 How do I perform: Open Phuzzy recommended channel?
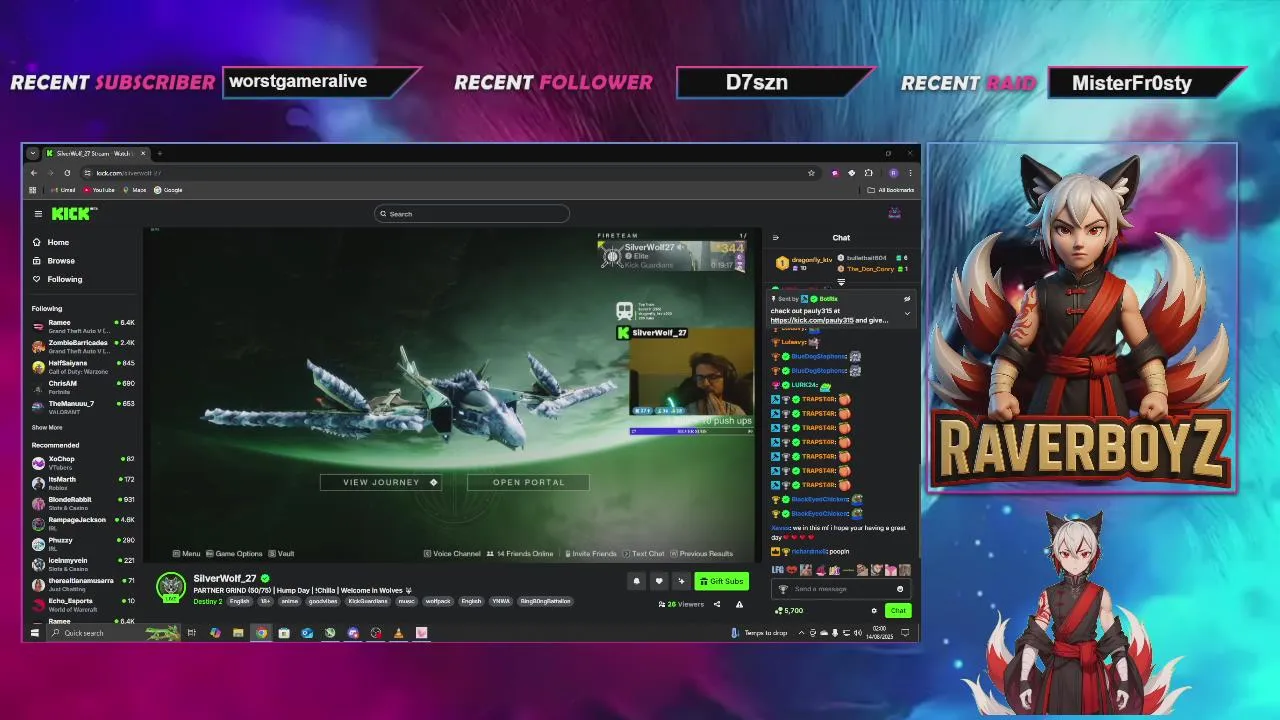(x=83, y=544)
